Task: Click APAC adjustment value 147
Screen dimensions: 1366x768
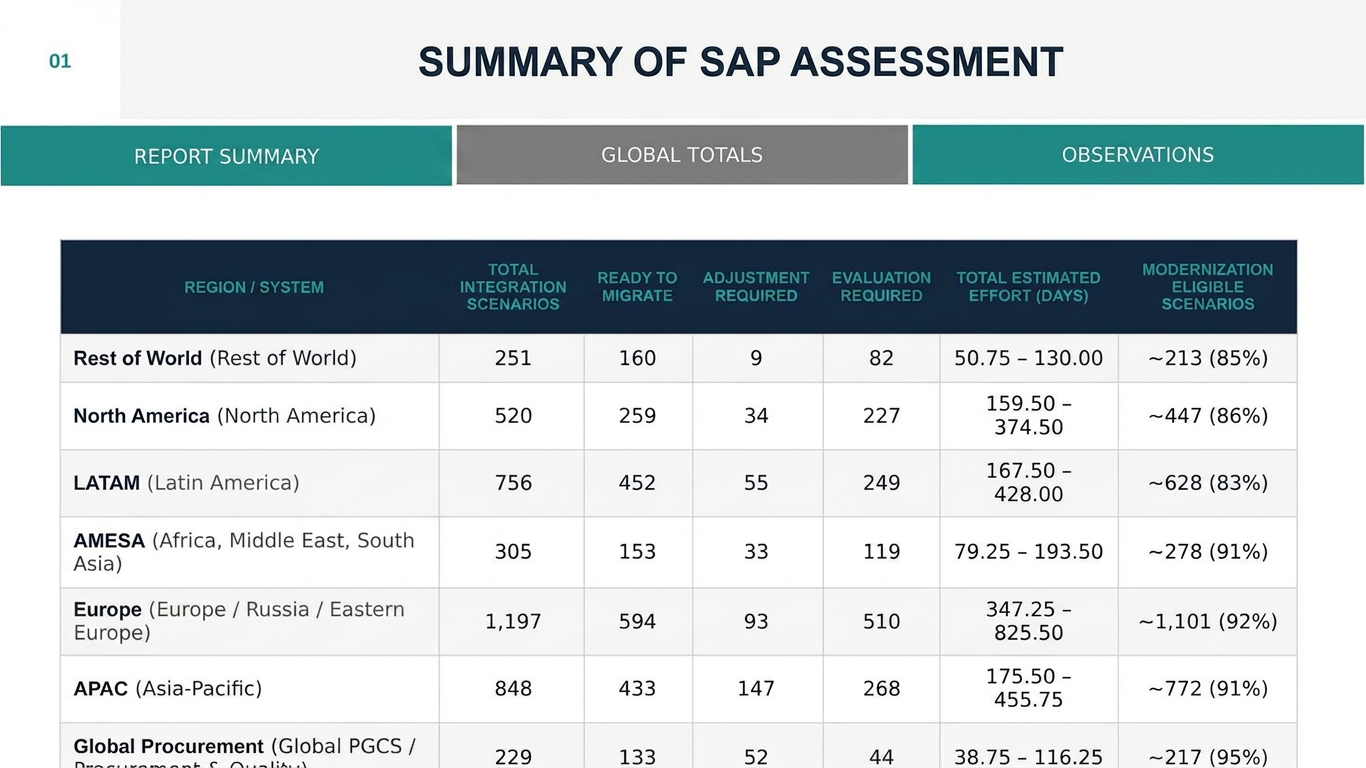Action: pos(756,689)
